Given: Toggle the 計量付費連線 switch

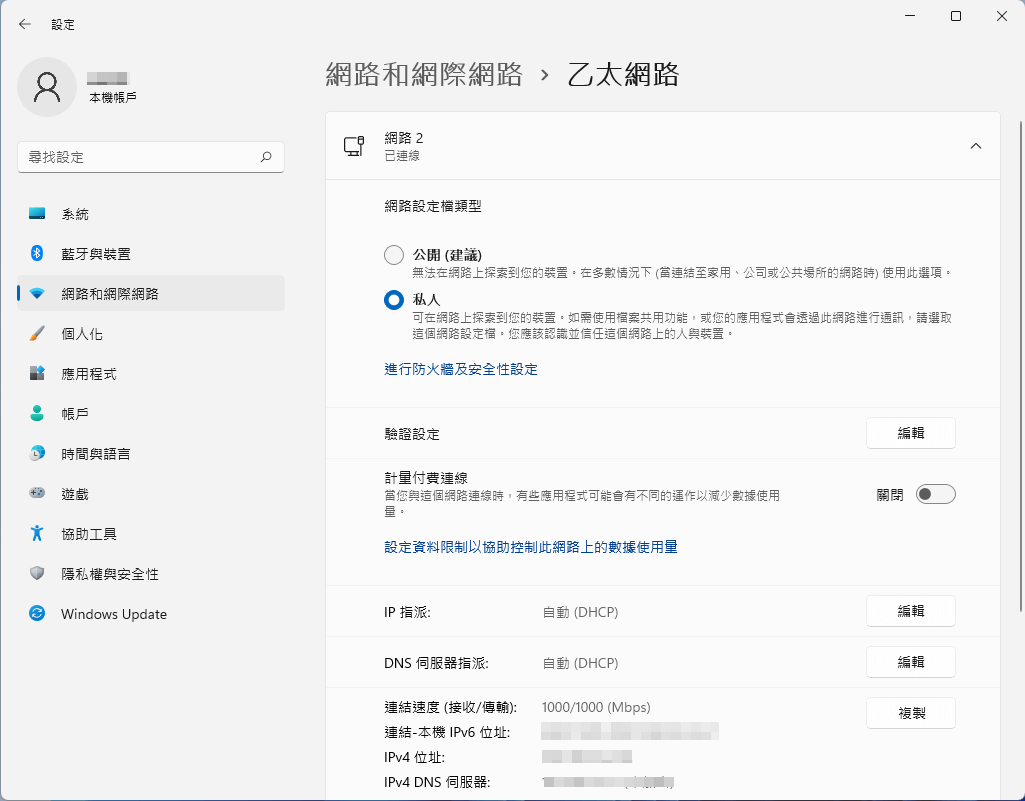Looking at the screenshot, I should click(935, 494).
